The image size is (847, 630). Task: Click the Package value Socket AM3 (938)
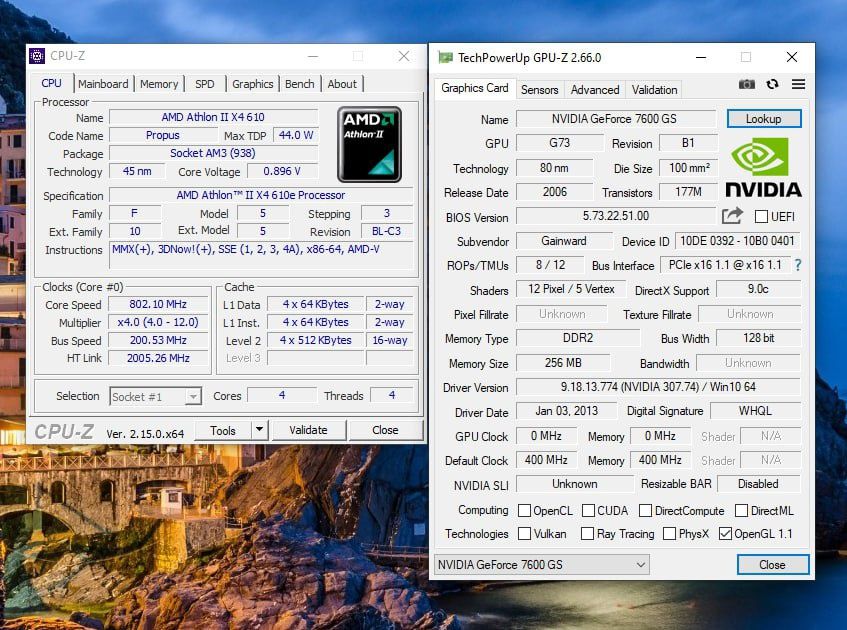pos(213,153)
